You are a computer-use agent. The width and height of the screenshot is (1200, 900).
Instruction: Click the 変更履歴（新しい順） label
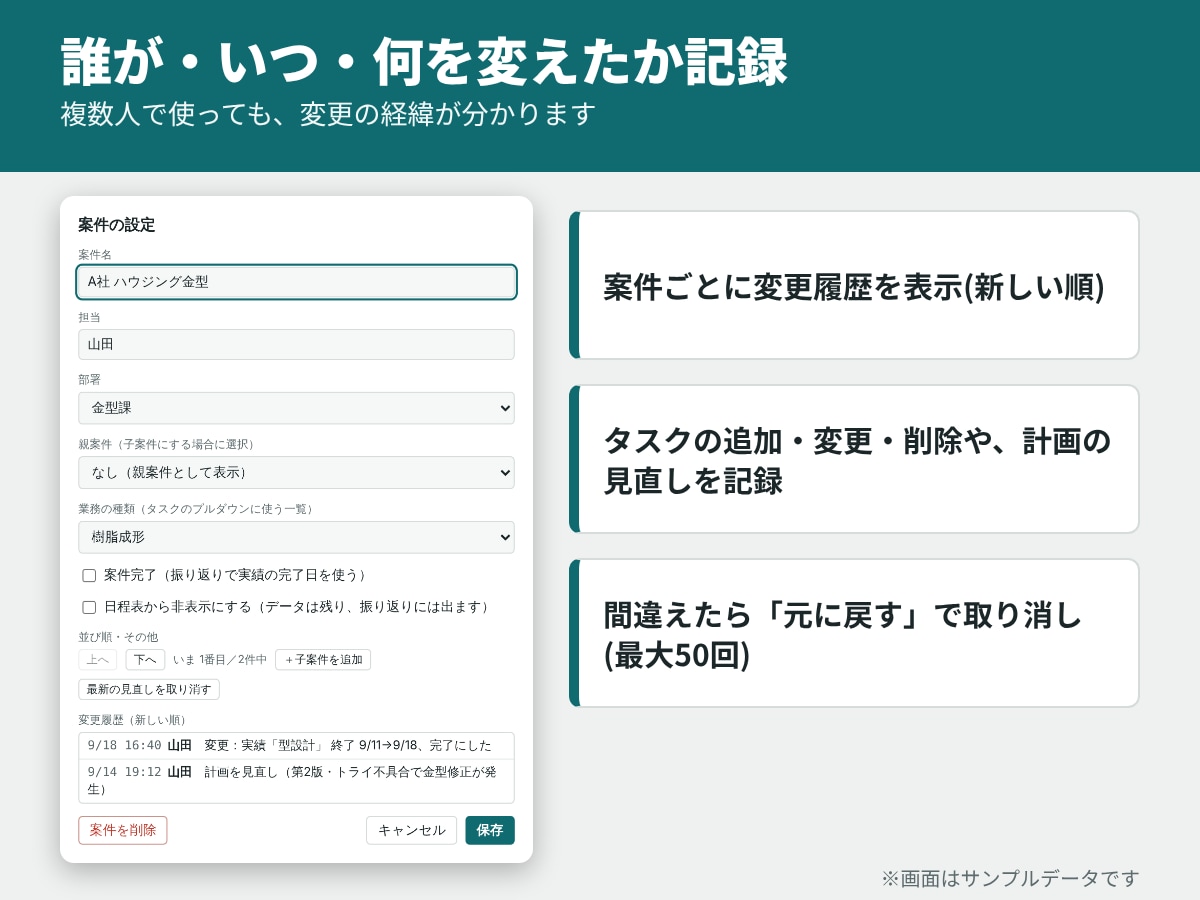pyautogui.click(x=134, y=720)
